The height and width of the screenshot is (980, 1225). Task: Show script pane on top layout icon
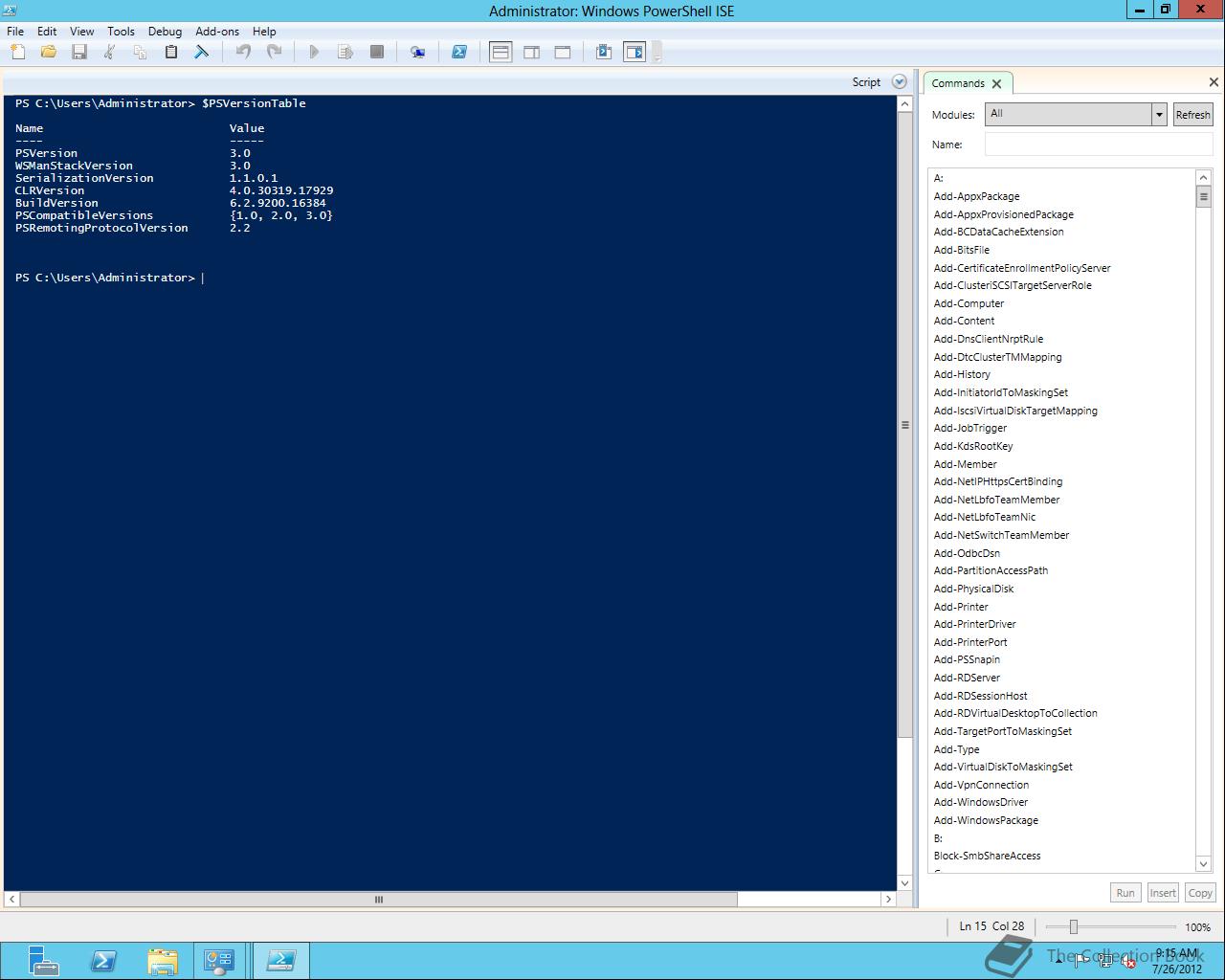coord(501,52)
